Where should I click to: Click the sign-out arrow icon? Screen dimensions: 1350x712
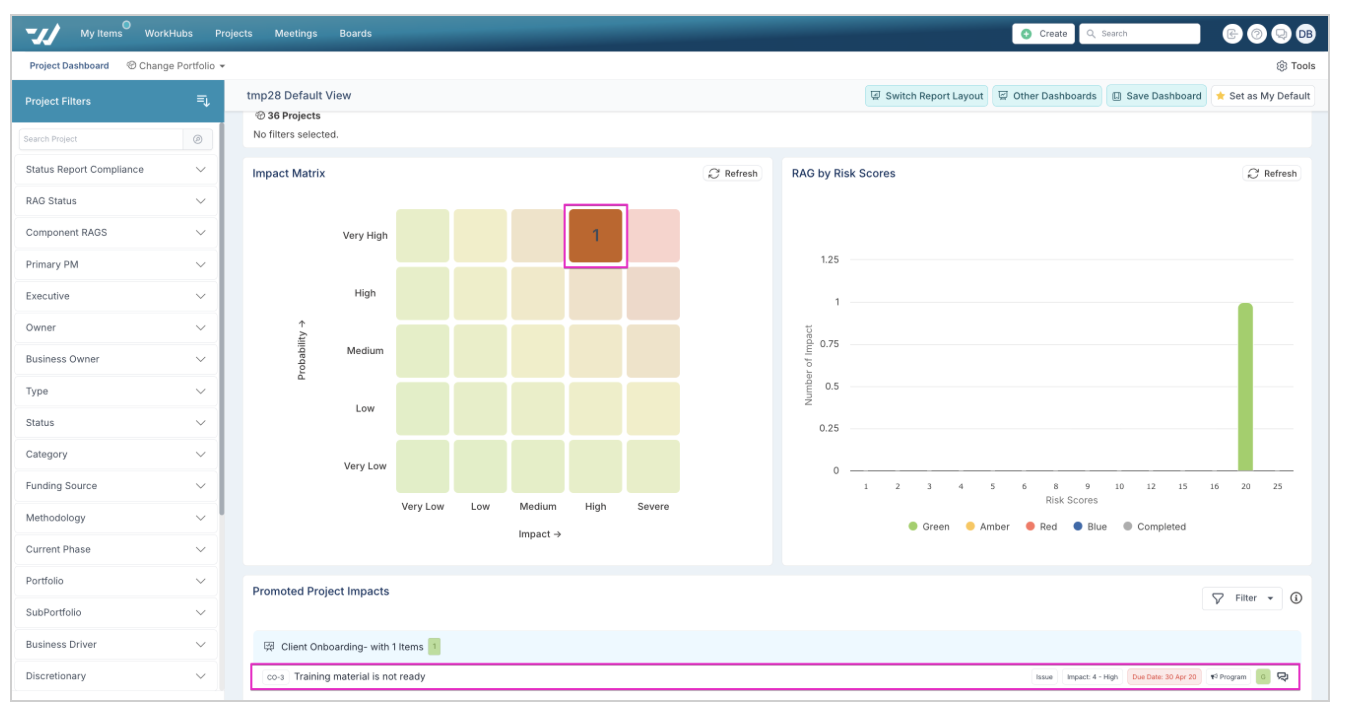click(1232, 34)
